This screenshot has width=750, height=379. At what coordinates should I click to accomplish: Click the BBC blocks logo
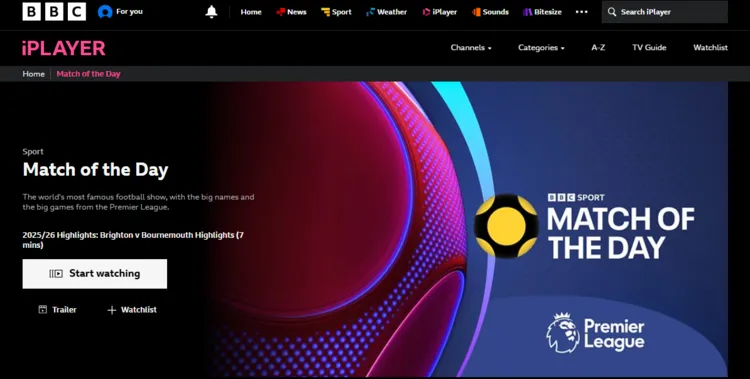(54, 11)
